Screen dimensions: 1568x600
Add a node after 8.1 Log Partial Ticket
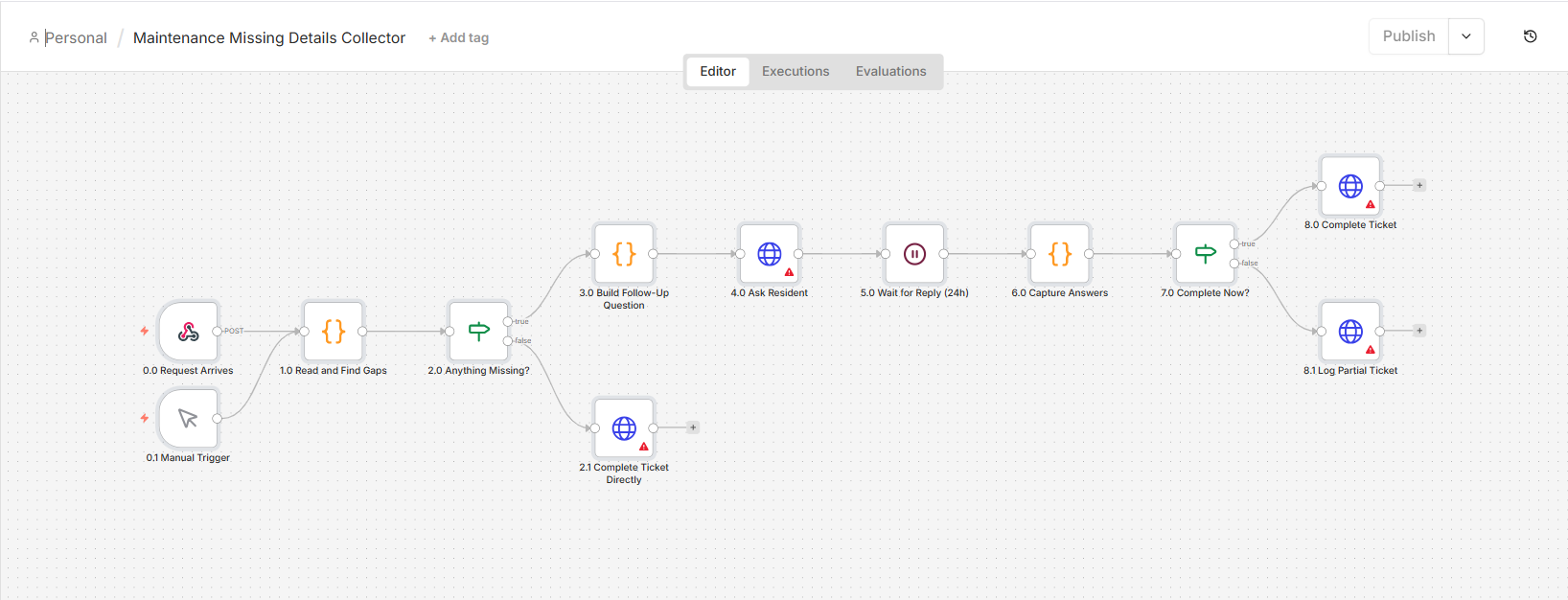point(1419,331)
